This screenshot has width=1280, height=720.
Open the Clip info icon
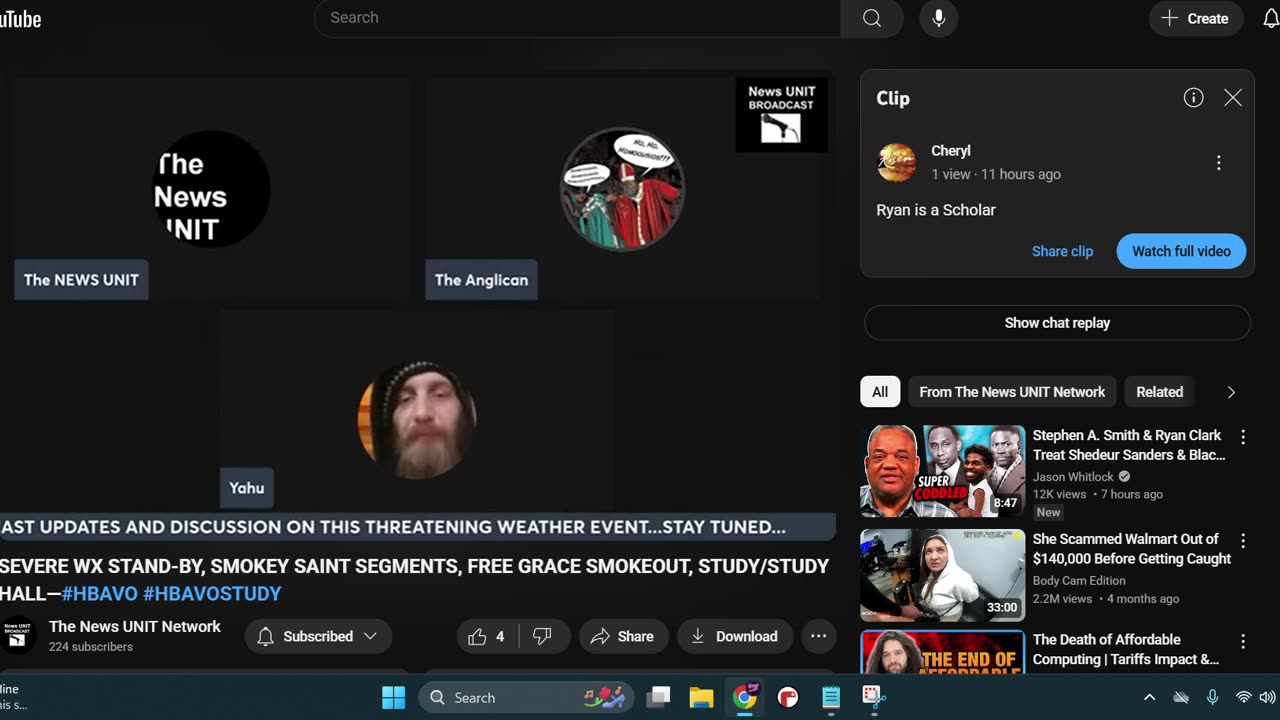tap(1193, 97)
